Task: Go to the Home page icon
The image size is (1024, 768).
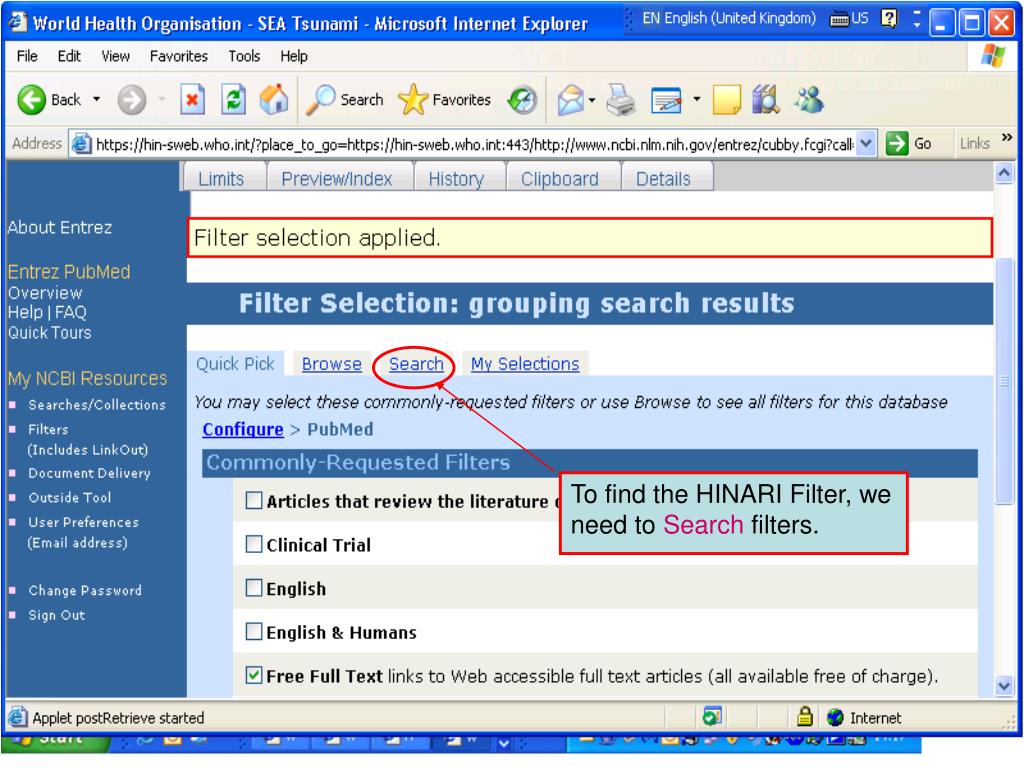Action: click(x=274, y=100)
